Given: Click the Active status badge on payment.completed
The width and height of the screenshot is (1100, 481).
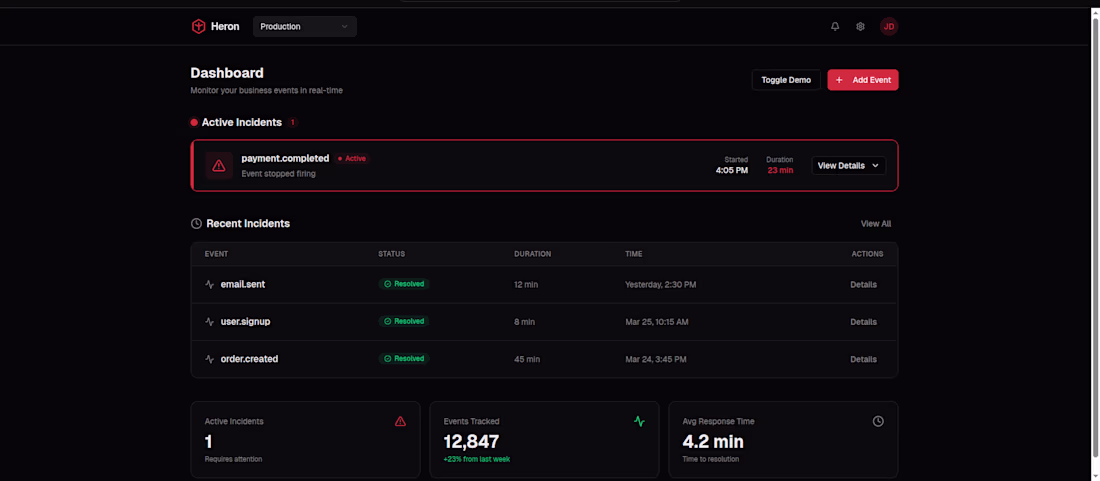Looking at the screenshot, I should [352, 158].
